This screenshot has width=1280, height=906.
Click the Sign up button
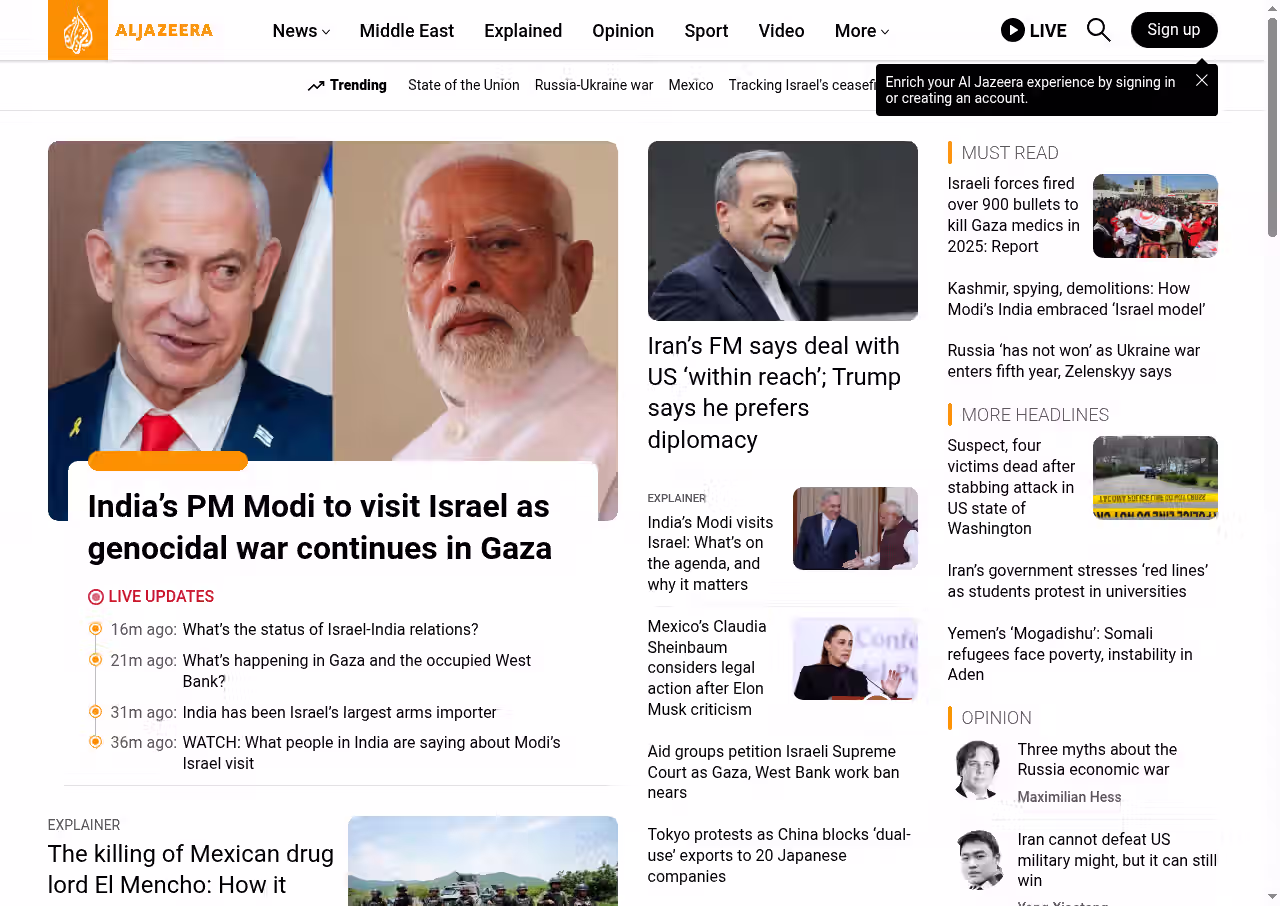[1174, 30]
